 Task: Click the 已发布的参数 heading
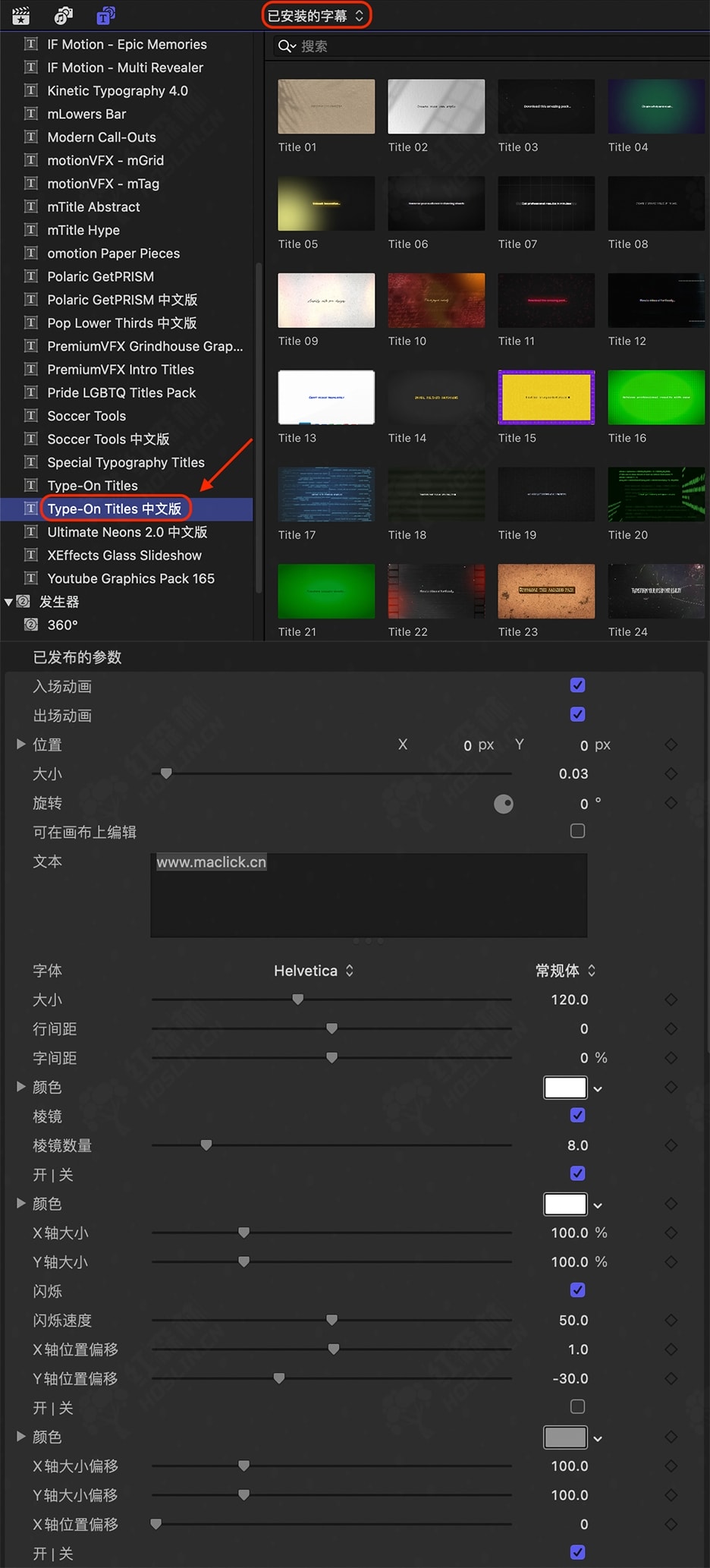pyautogui.click(x=77, y=657)
